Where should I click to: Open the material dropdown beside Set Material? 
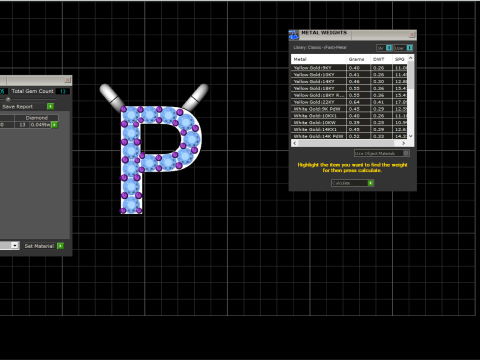point(15,246)
